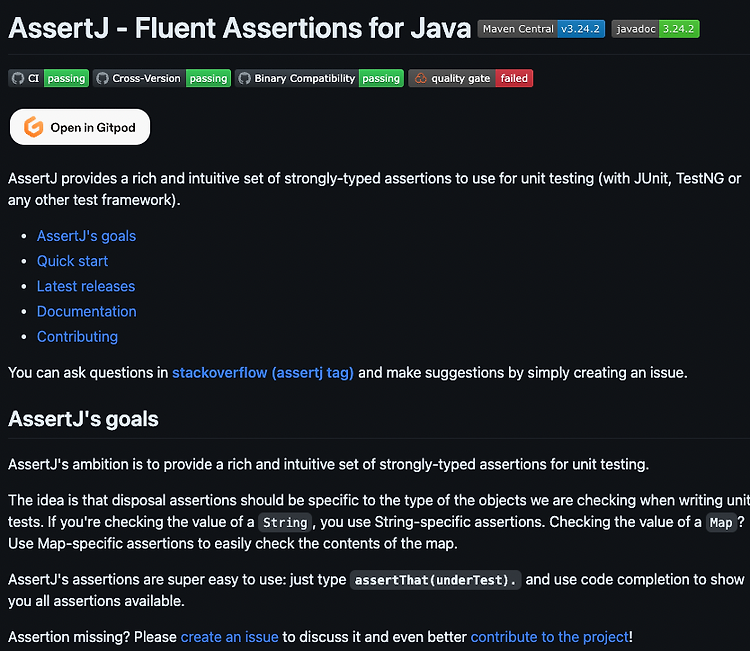Follow the AssertJ's goals link in list

87,236
